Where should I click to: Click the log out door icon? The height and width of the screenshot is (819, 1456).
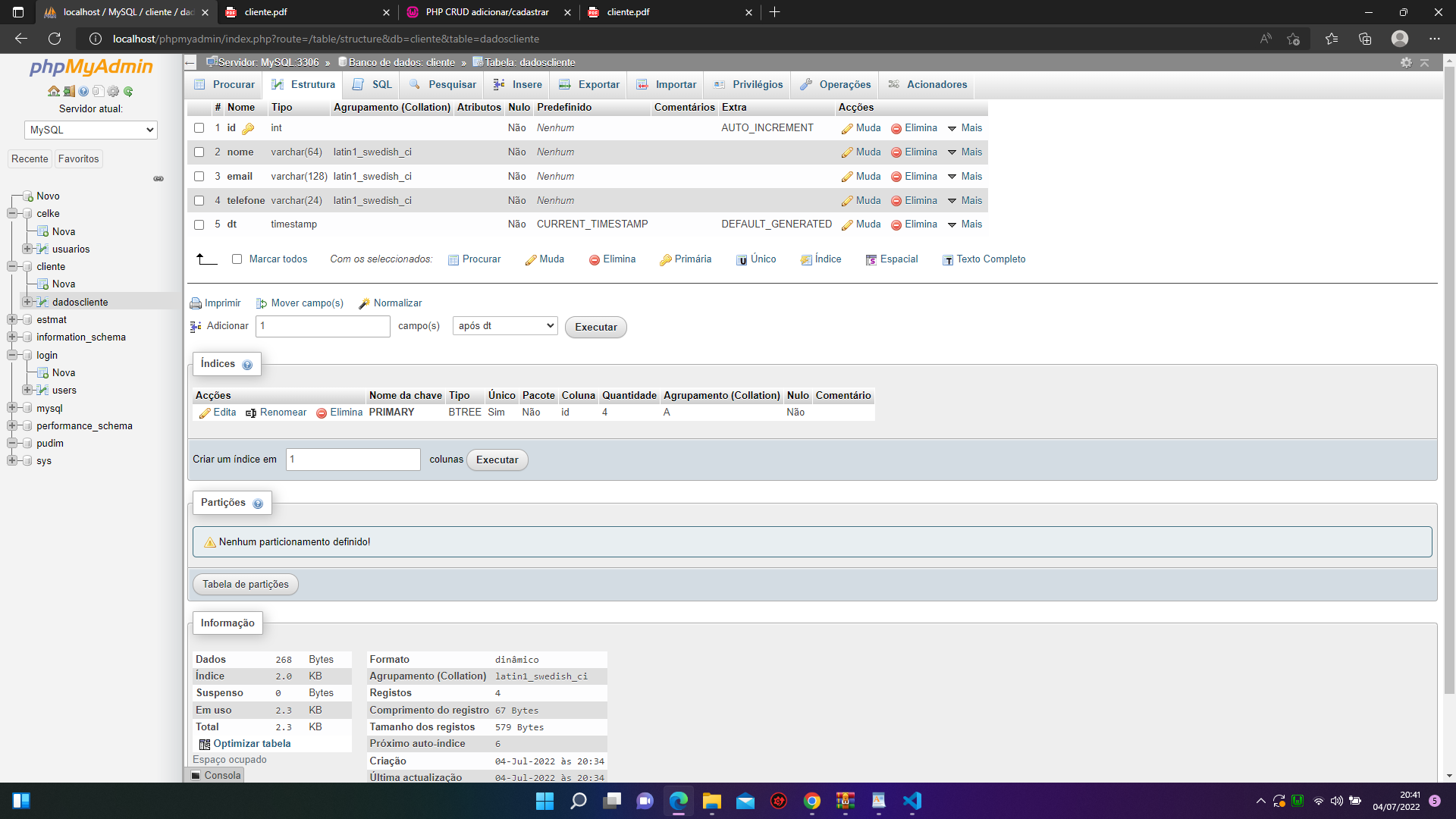pos(69,91)
